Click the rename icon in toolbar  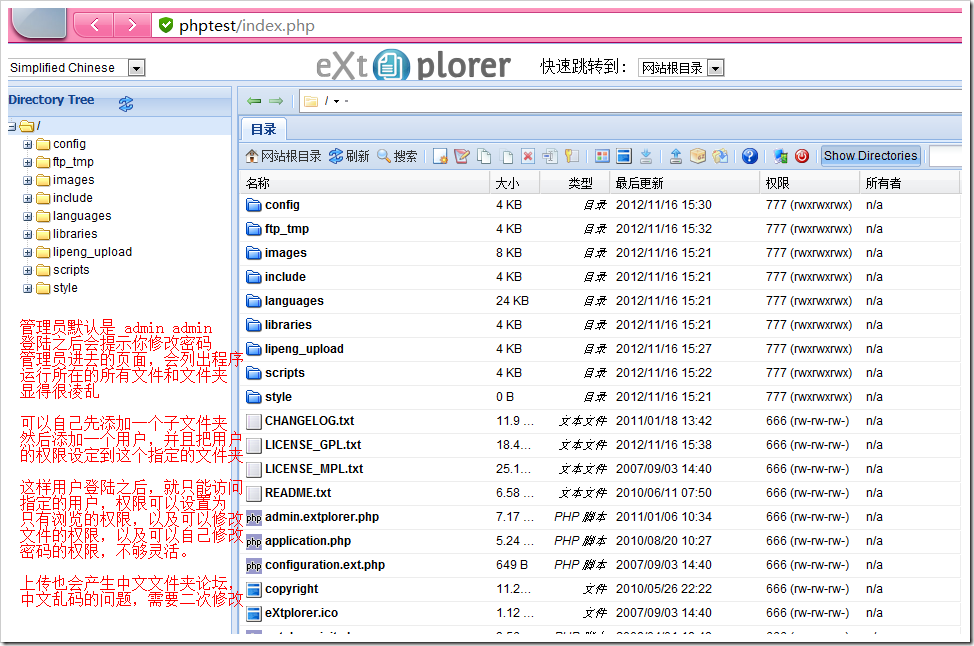tap(550, 156)
